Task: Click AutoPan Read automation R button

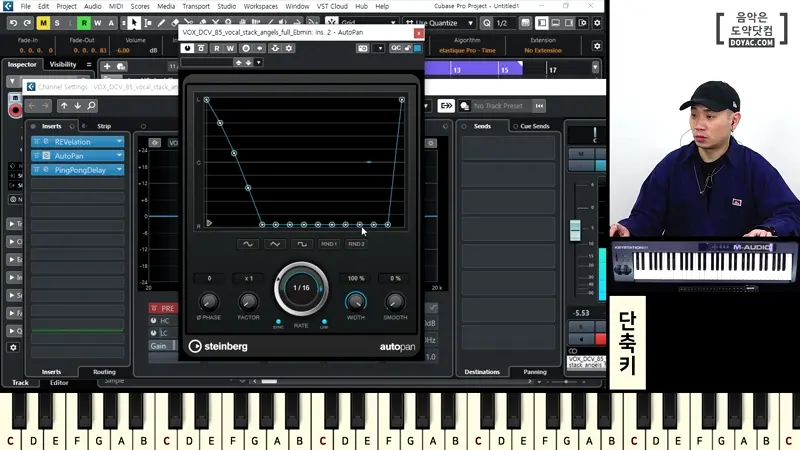Action: [x=217, y=48]
